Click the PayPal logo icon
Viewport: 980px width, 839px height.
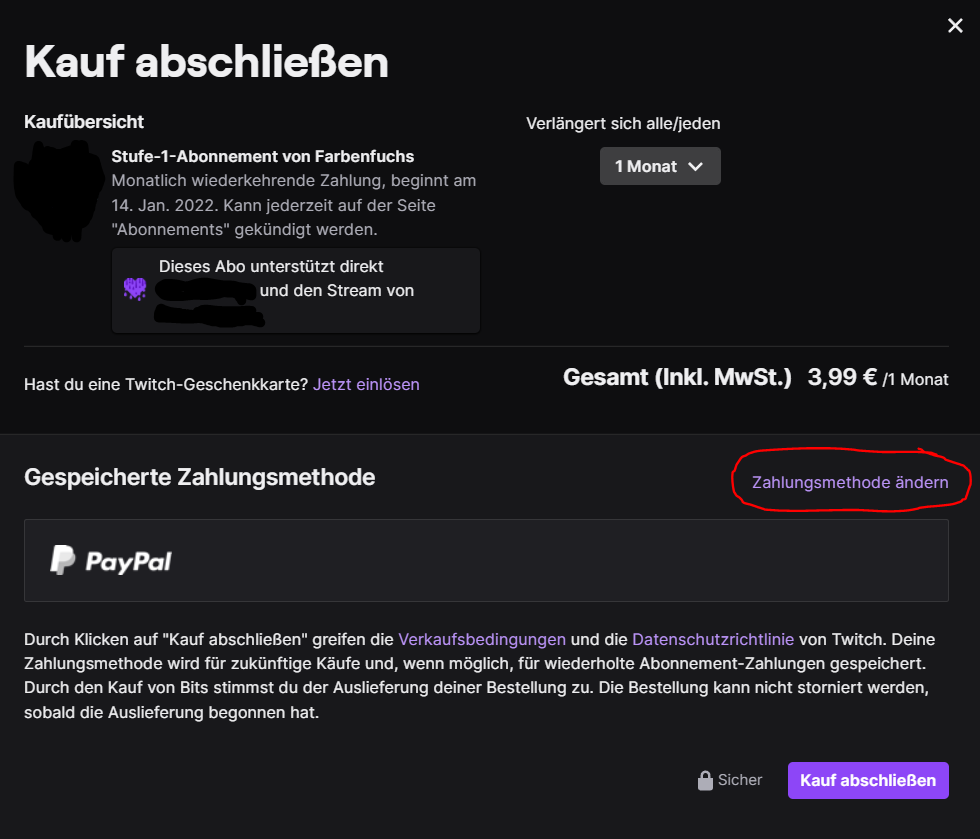point(63,560)
